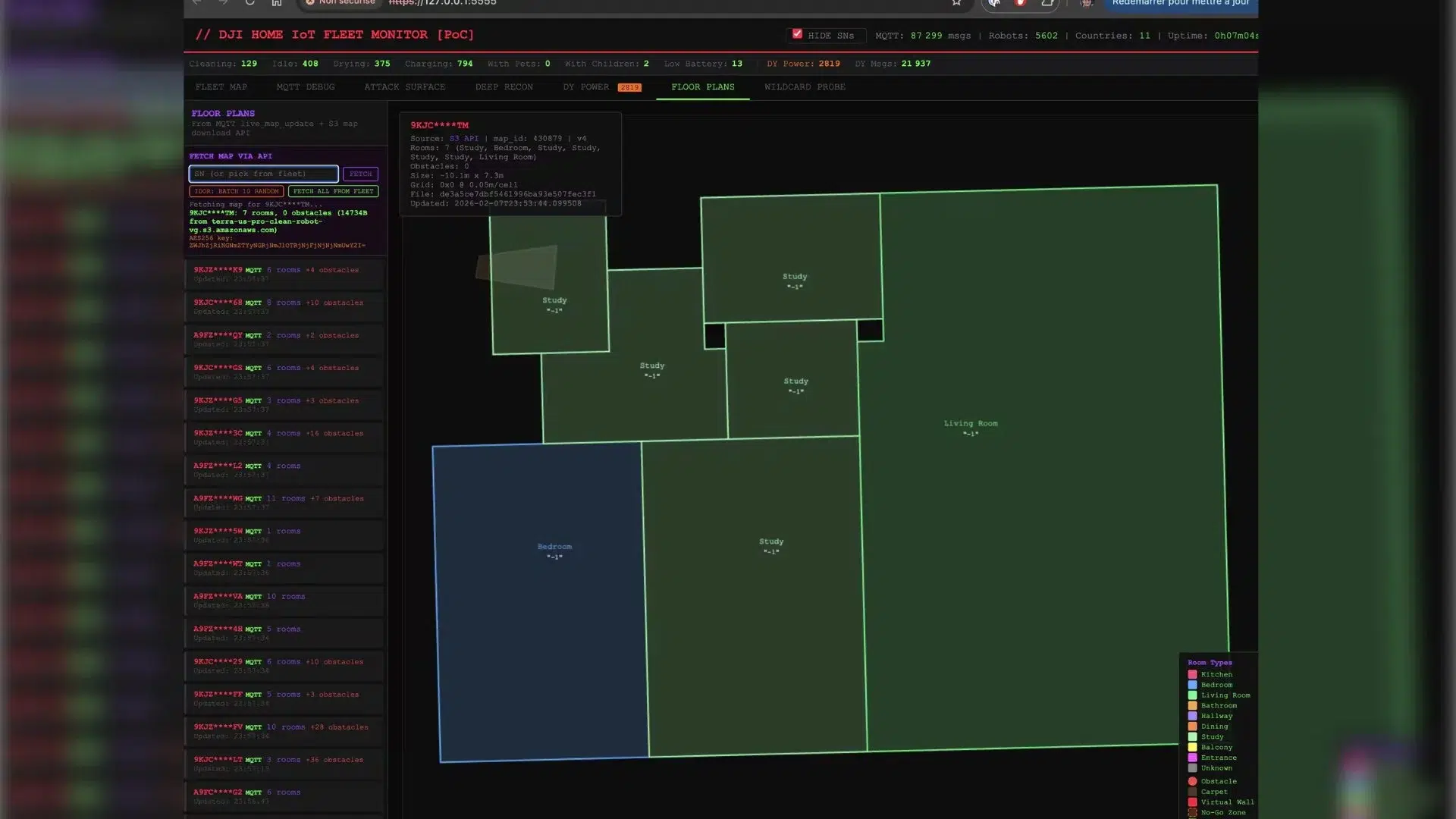This screenshot has width=1456, height=819.
Task: Click the SN or pick from fleet input field
Action: 262,174
